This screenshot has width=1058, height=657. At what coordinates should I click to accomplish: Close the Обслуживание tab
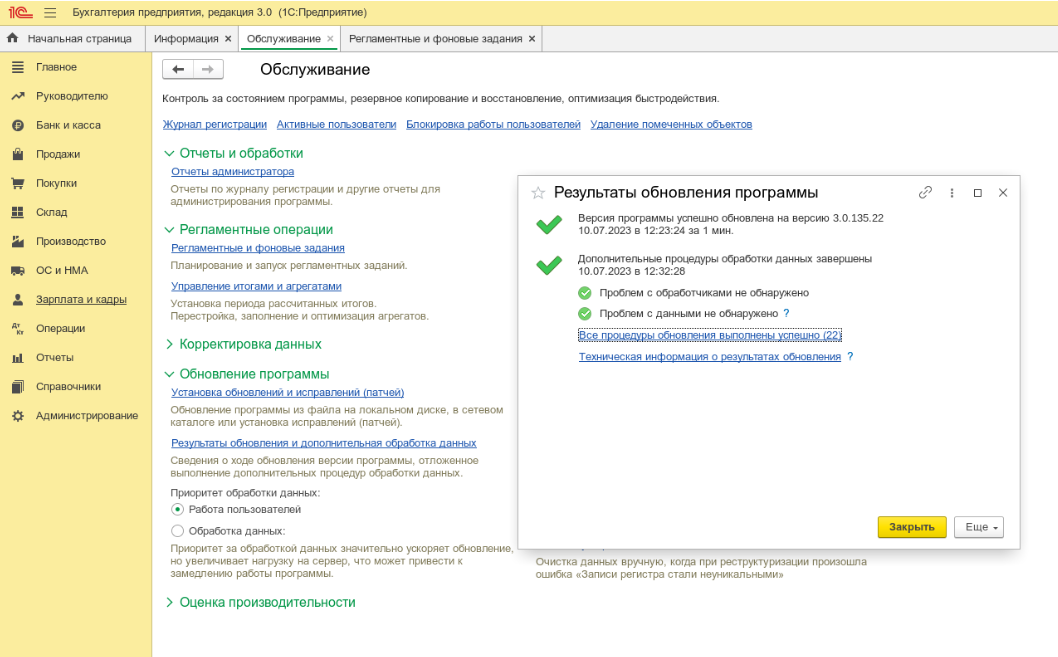pyautogui.click(x=330, y=38)
